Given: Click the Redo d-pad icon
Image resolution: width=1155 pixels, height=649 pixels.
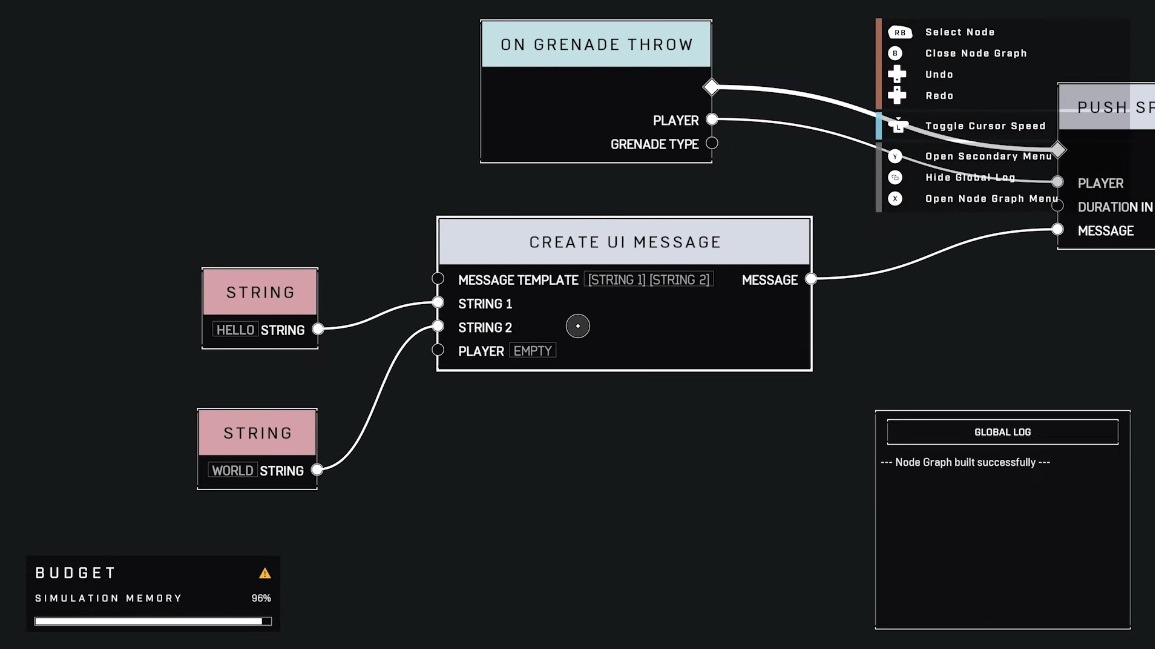Looking at the screenshot, I should click(x=896, y=95).
